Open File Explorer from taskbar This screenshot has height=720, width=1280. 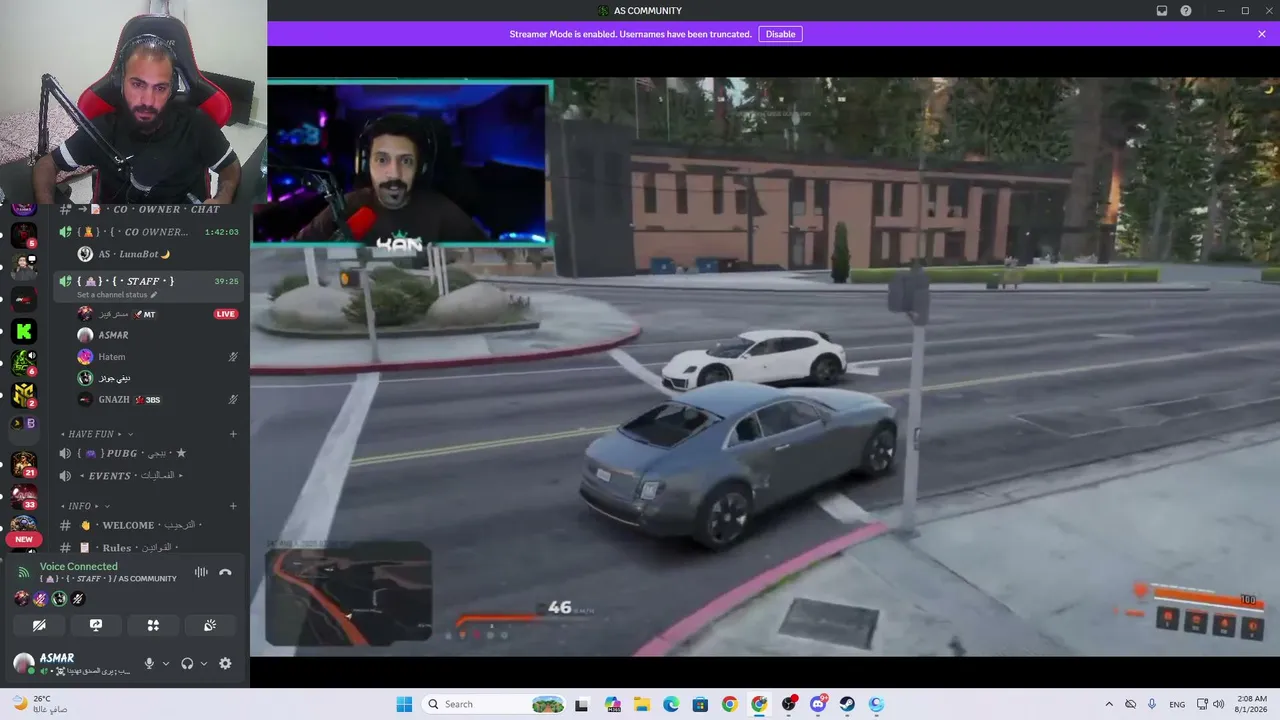[642, 704]
